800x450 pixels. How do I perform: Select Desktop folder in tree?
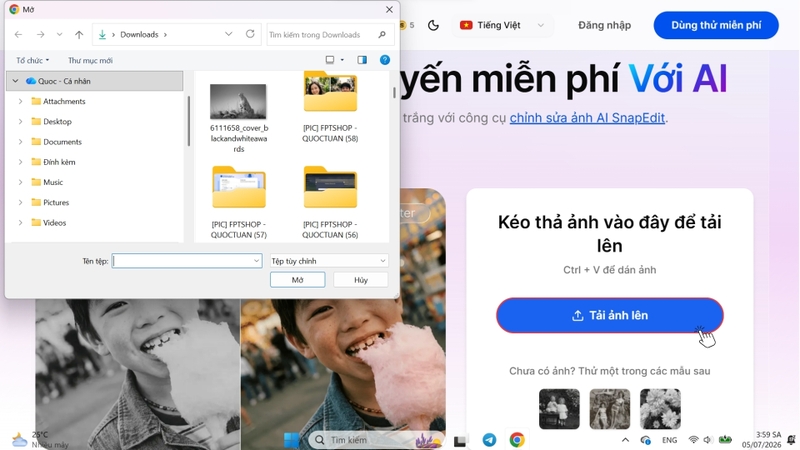click(52, 121)
